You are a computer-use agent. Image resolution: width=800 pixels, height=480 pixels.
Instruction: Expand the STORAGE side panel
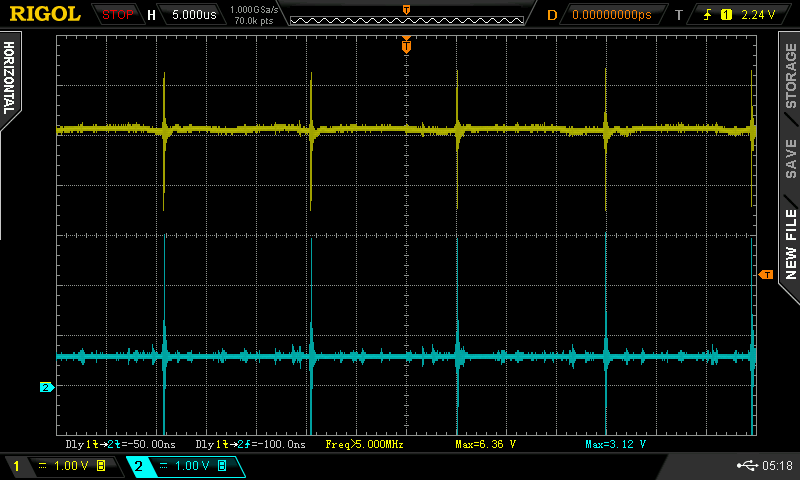790,75
